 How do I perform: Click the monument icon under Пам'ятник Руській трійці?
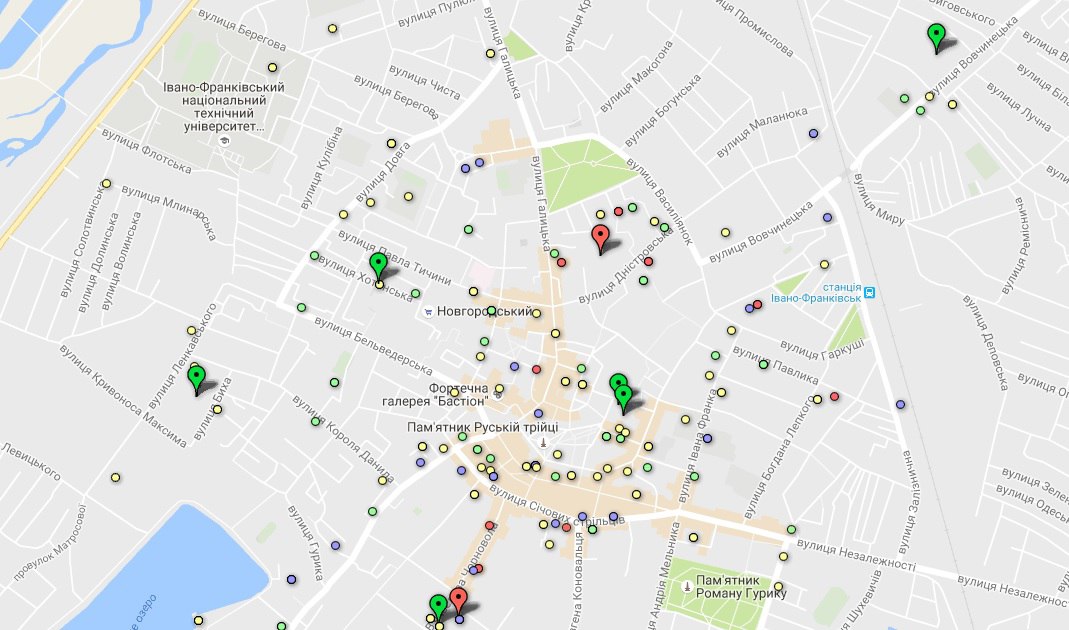543,443
